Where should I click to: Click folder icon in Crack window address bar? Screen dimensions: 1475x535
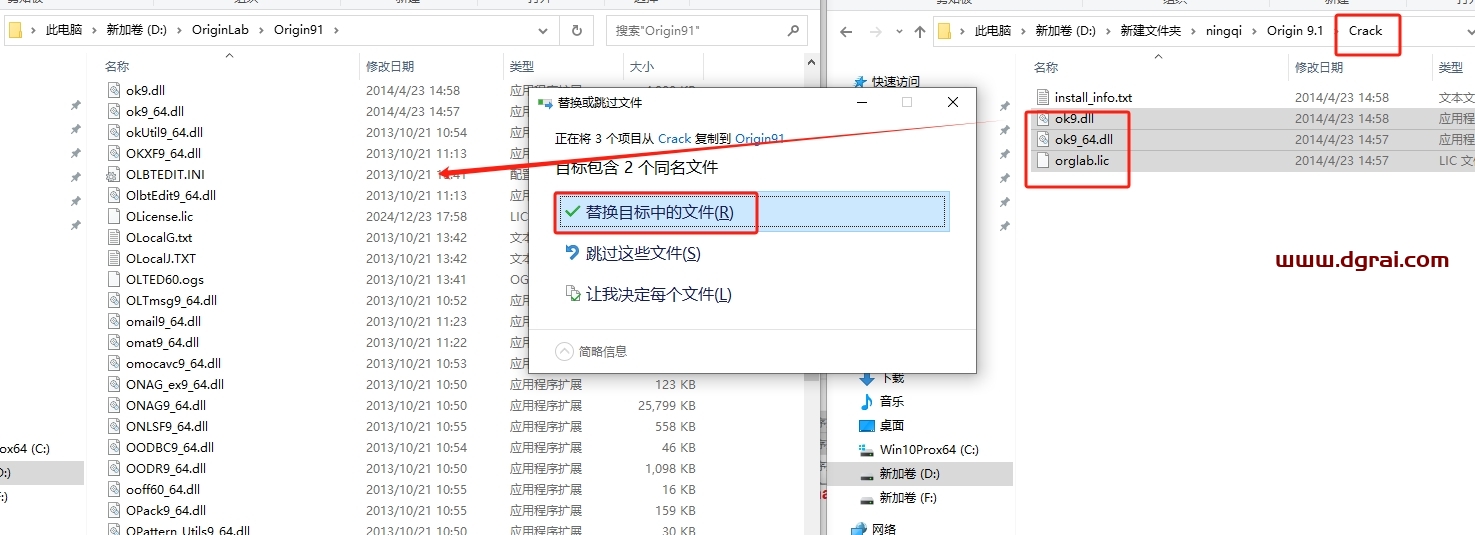(946, 32)
